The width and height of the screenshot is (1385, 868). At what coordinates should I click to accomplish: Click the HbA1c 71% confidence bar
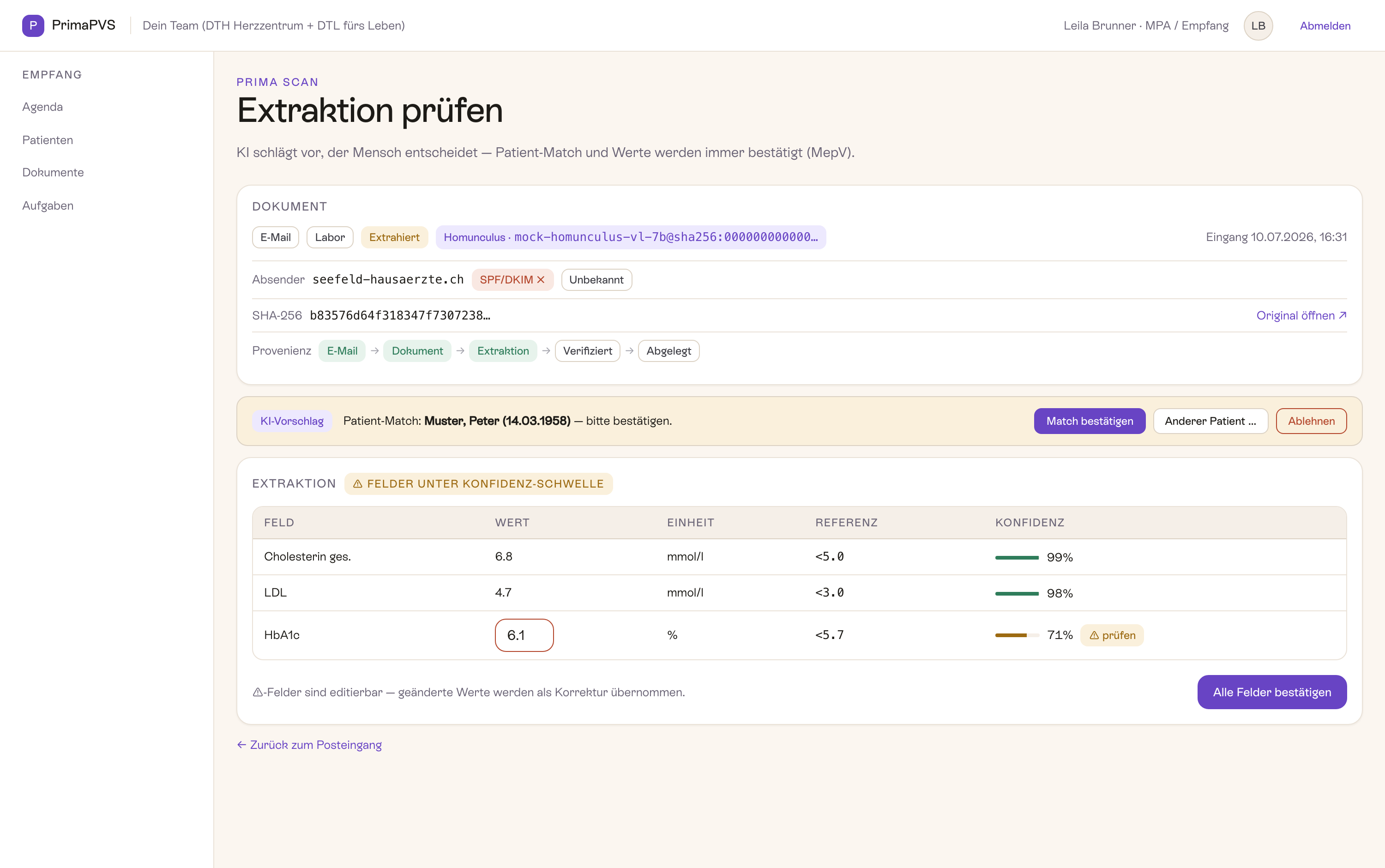[1017, 635]
